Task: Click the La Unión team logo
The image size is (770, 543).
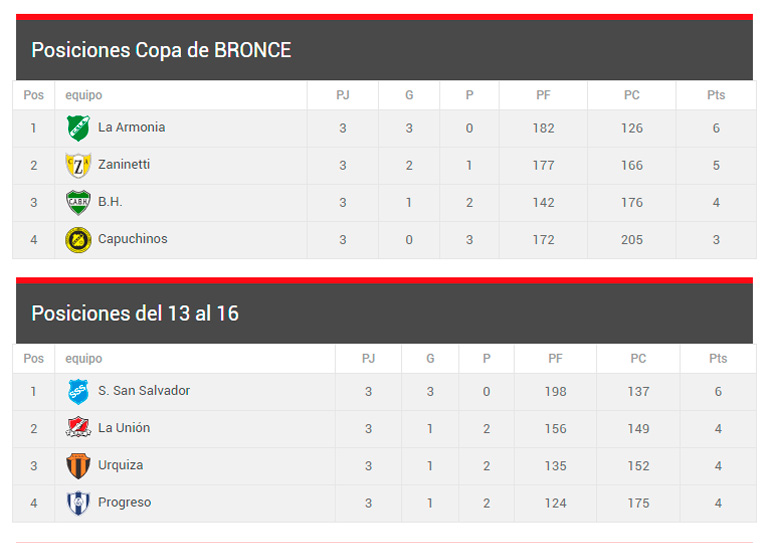Action: [78, 428]
